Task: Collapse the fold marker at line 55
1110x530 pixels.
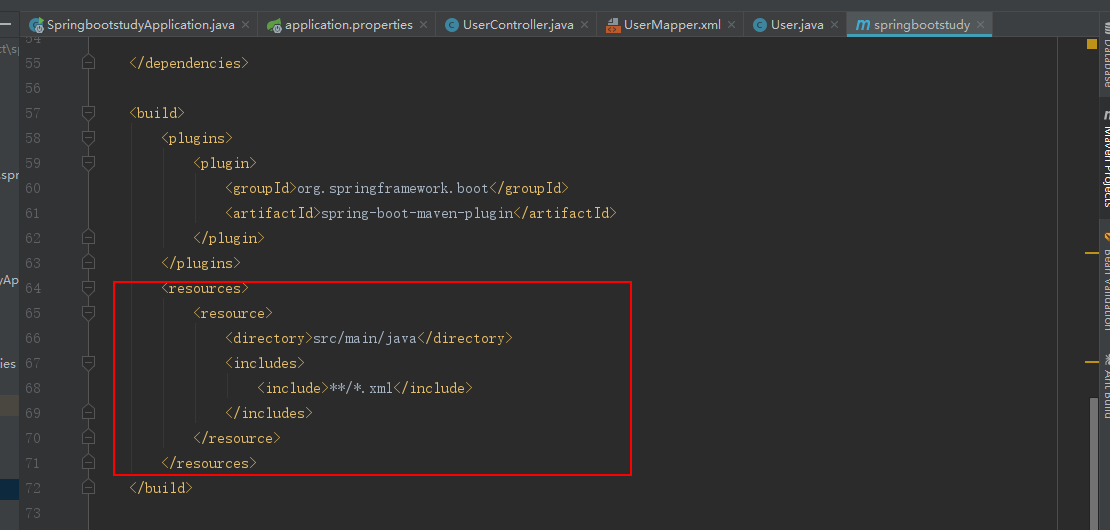Action: click(x=88, y=63)
